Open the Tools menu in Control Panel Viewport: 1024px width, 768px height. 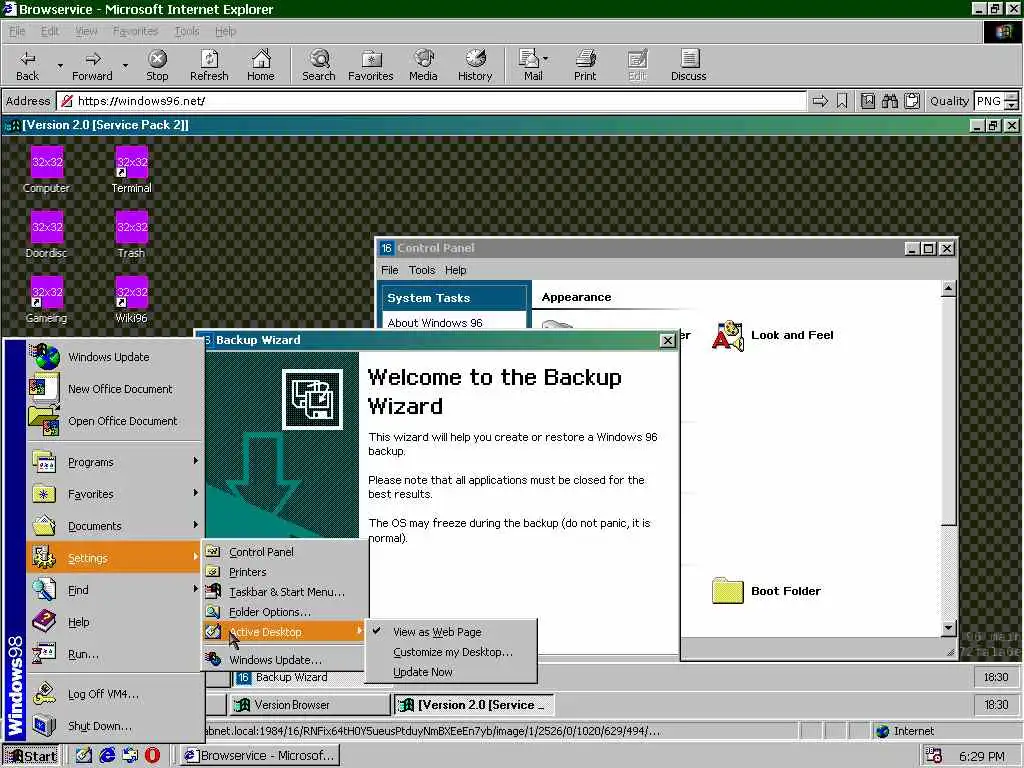(x=422, y=270)
